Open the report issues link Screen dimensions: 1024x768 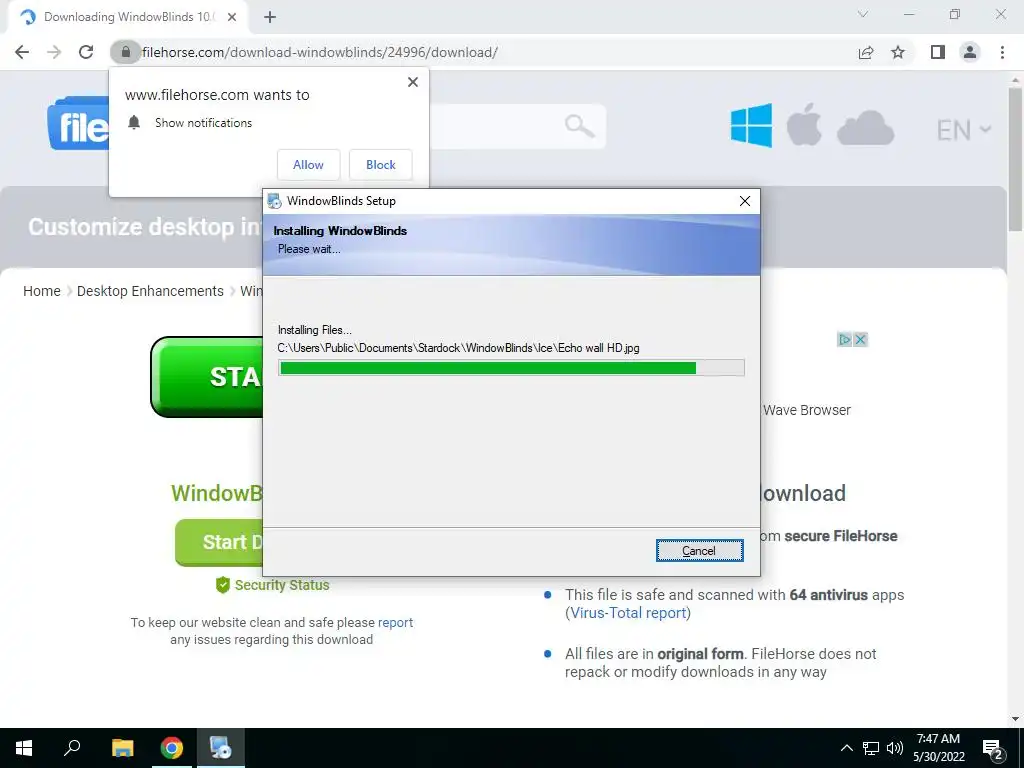click(x=395, y=622)
